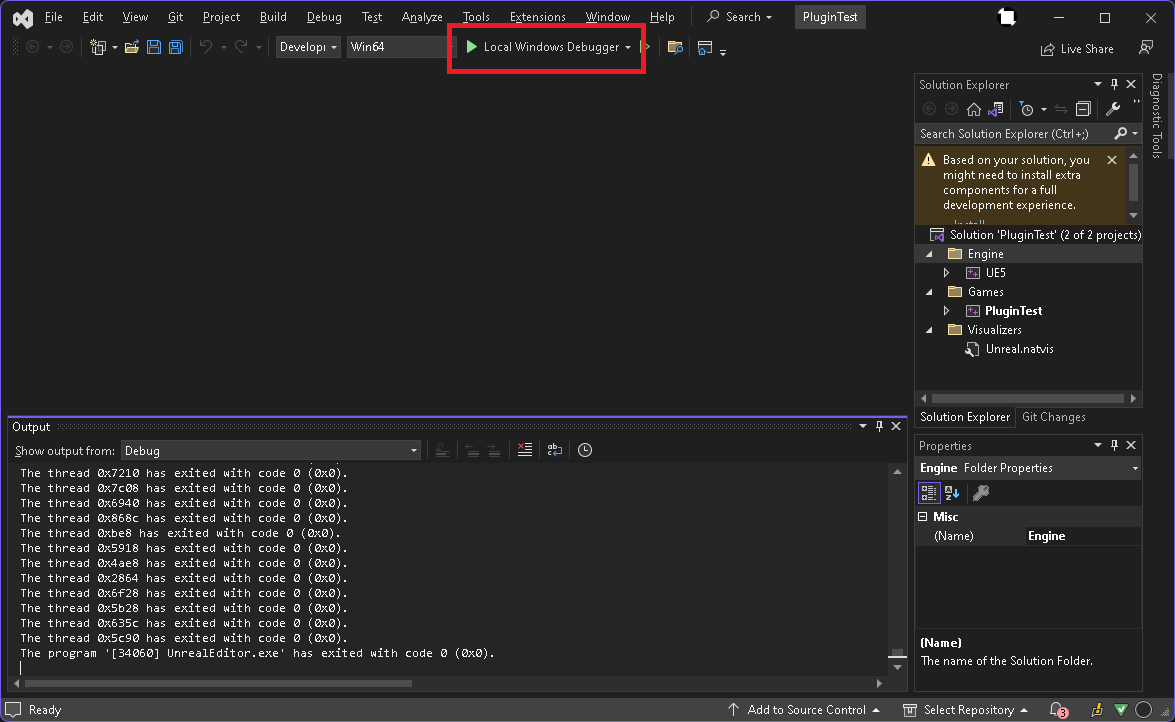
Task: Pin the Solution Explorer panel
Action: [1114, 85]
